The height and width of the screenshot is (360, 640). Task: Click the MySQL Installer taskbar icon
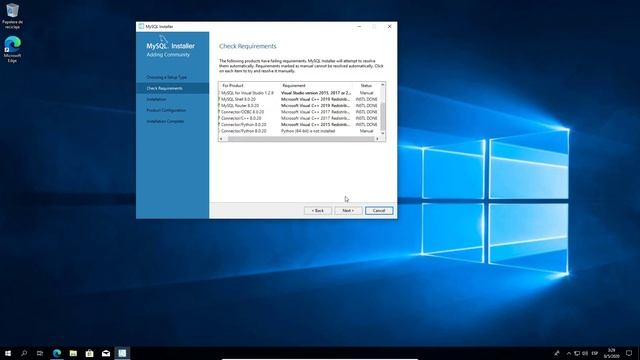122,353
